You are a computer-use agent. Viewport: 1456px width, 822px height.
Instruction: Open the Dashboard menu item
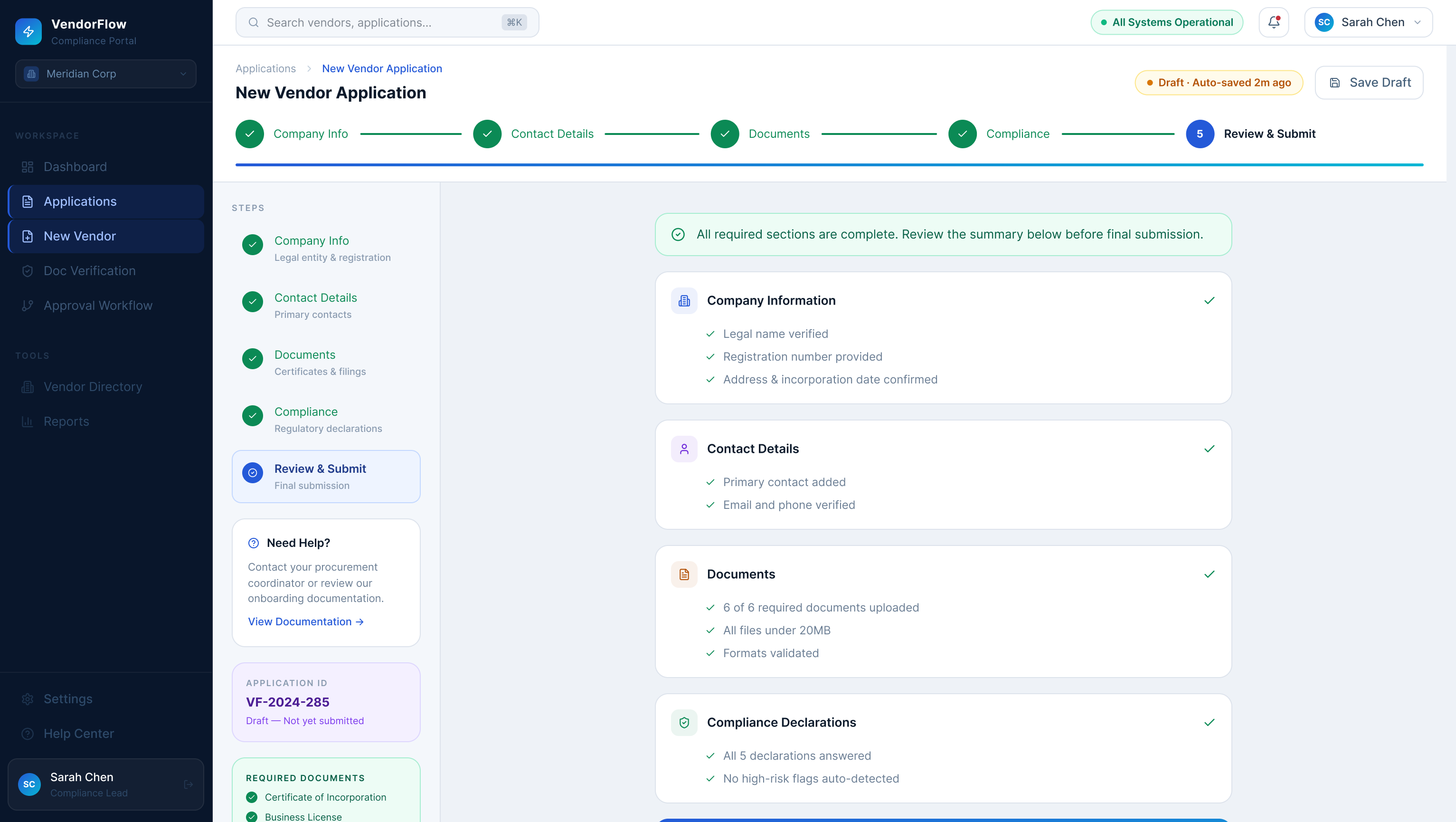tap(106, 167)
